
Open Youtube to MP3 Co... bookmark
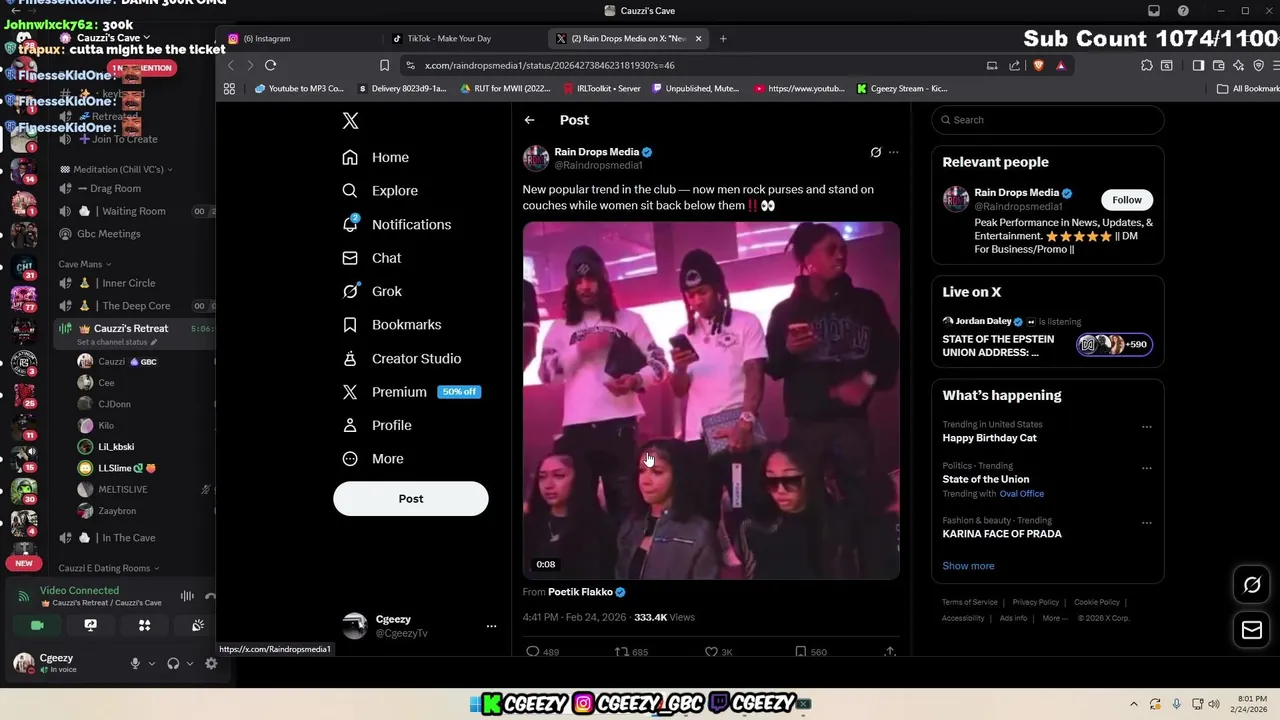click(299, 88)
